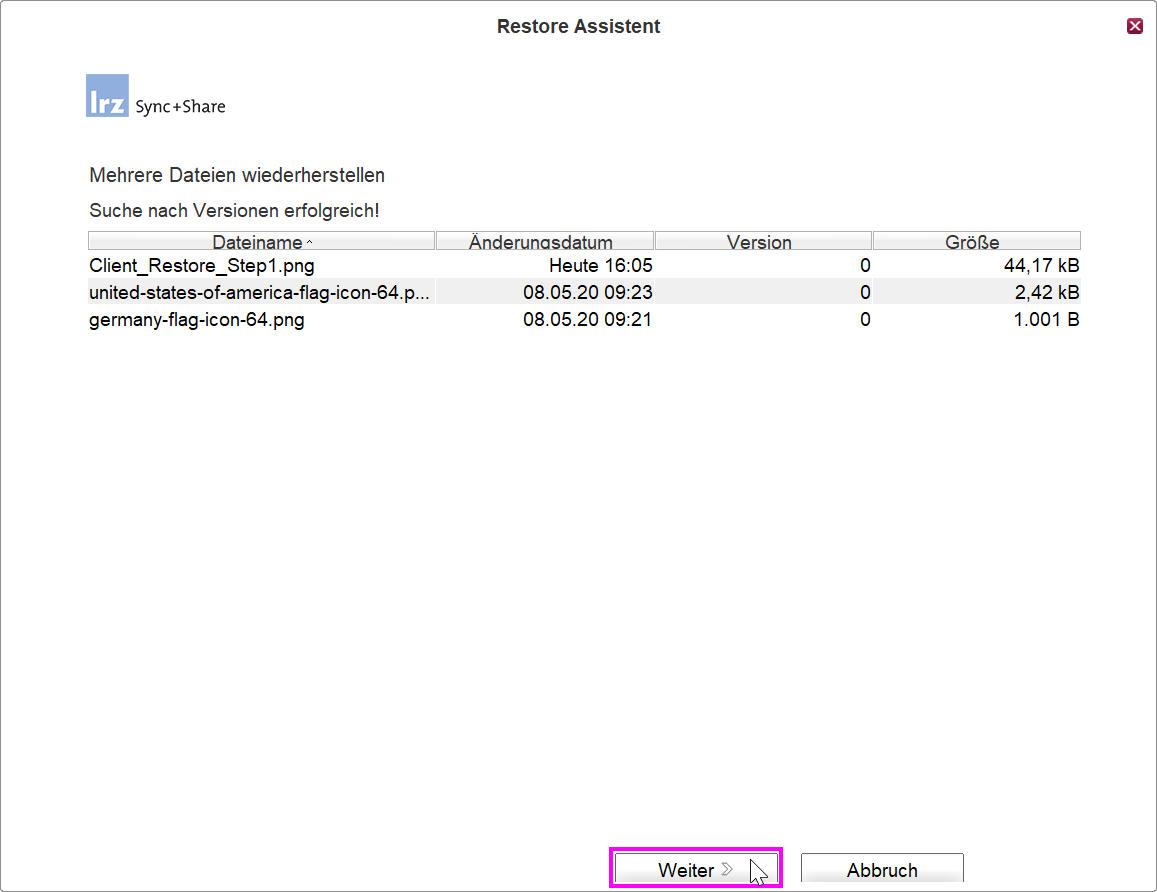Viewport: 1157px width, 892px height.
Task: Sort by Dateiname column header
Action: 257,242
